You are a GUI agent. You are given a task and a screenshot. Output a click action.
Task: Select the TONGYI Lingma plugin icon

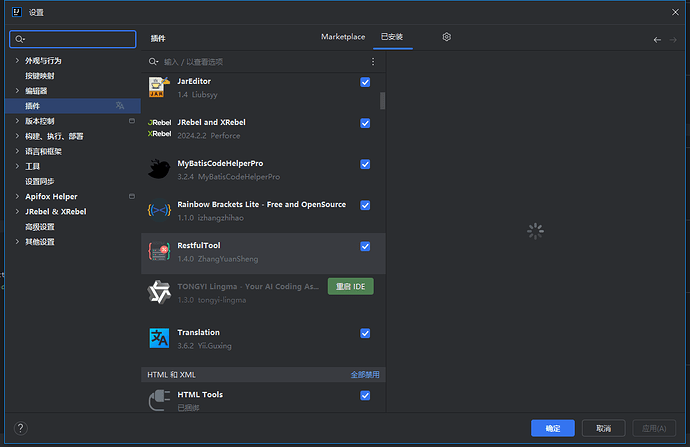(x=159, y=292)
